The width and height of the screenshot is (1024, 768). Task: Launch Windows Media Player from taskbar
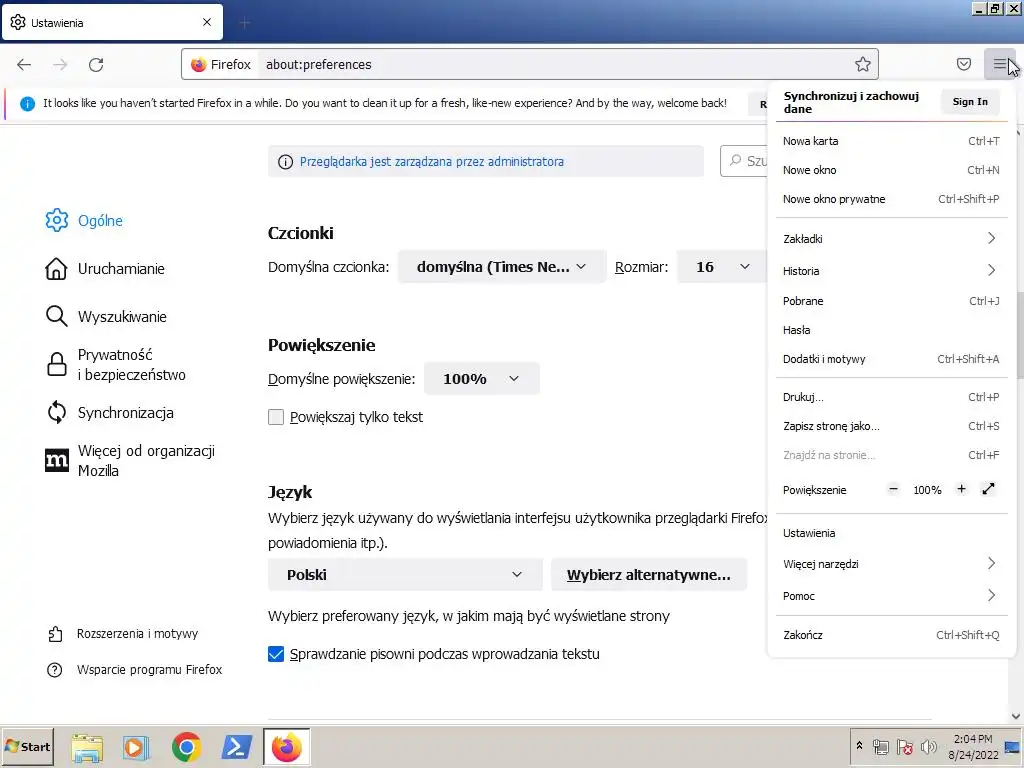(136, 747)
